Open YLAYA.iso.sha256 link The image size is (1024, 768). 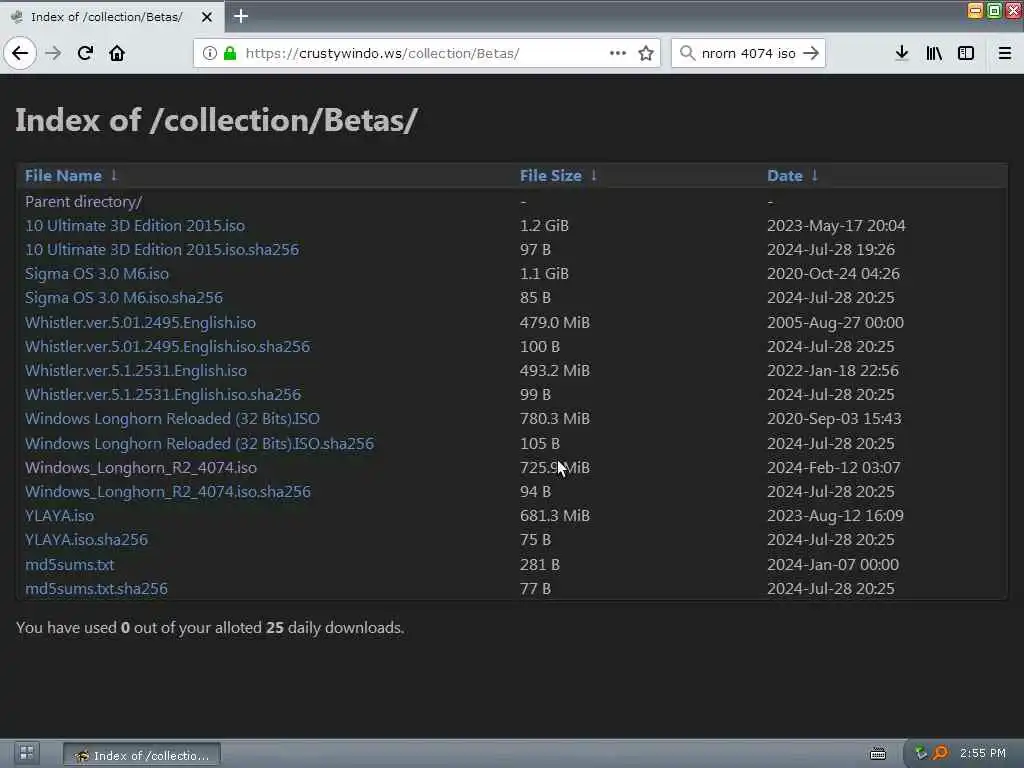tap(86, 540)
